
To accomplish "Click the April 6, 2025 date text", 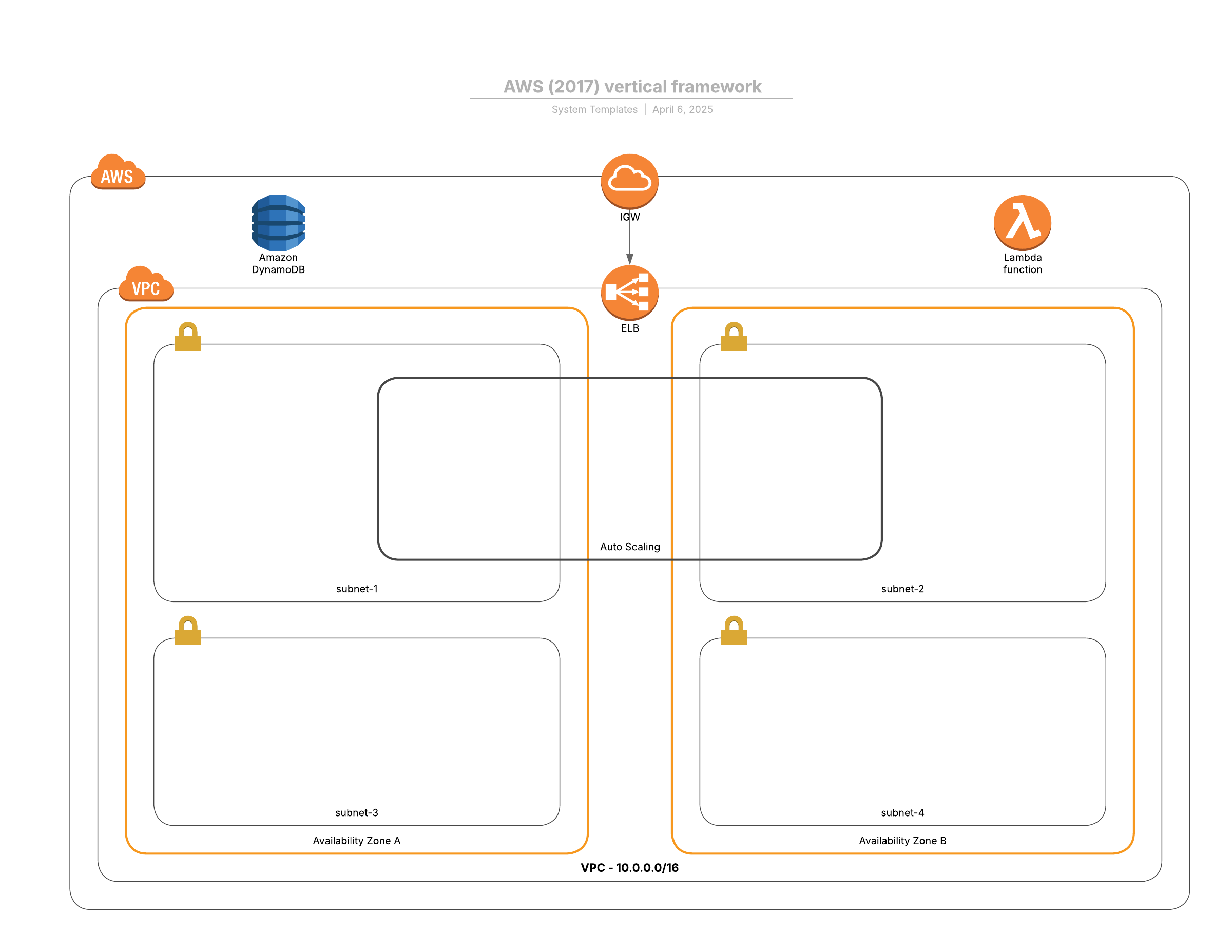I will (683, 109).
